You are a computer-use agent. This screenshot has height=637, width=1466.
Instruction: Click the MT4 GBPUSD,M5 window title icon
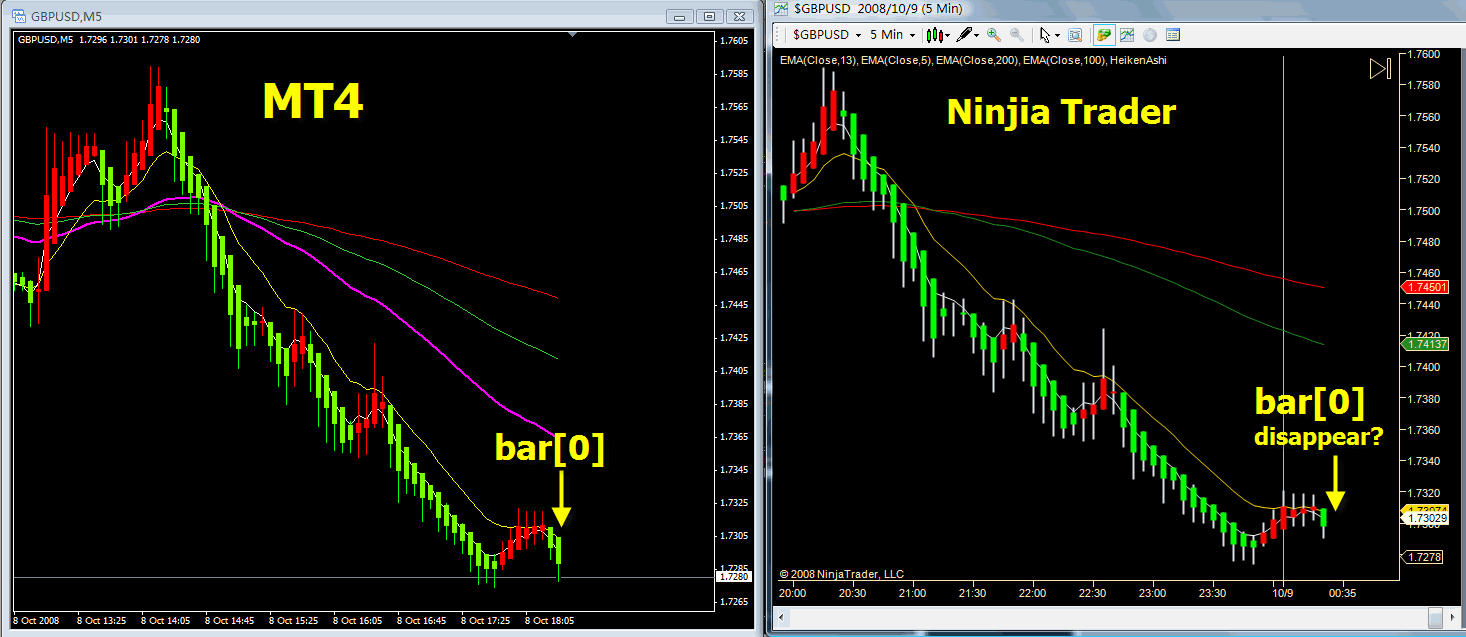pyautogui.click(x=19, y=16)
